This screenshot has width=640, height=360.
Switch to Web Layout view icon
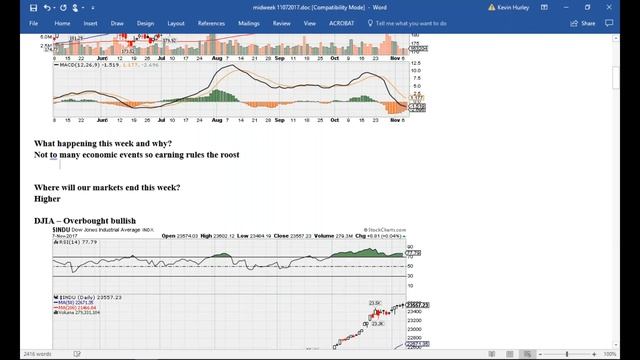point(527,354)
